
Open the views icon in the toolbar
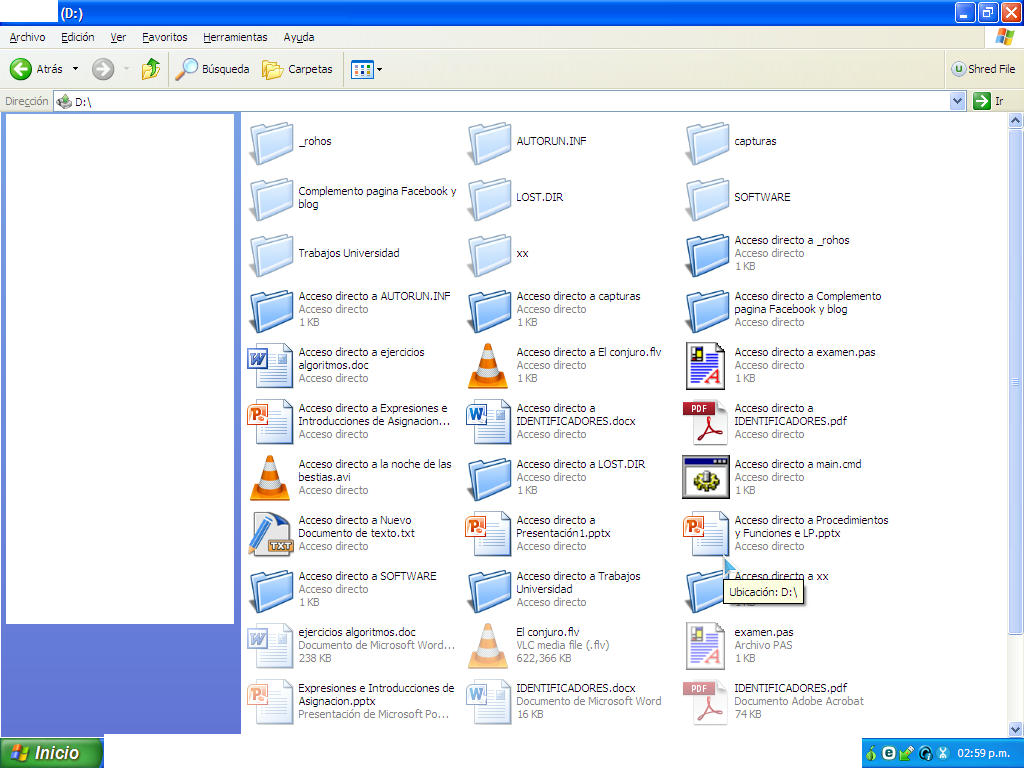[362, 69]
